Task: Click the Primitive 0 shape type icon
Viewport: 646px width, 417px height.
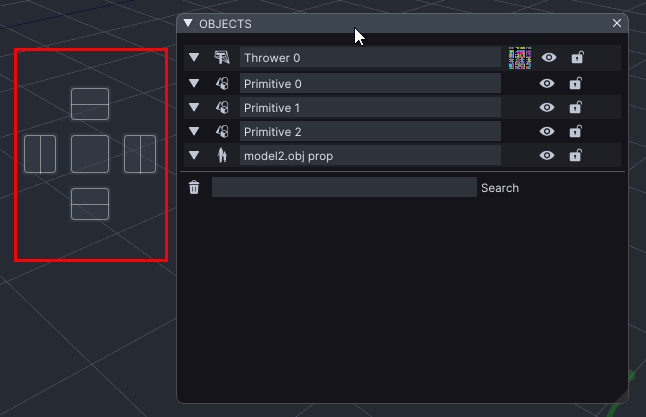Action: 222,83
